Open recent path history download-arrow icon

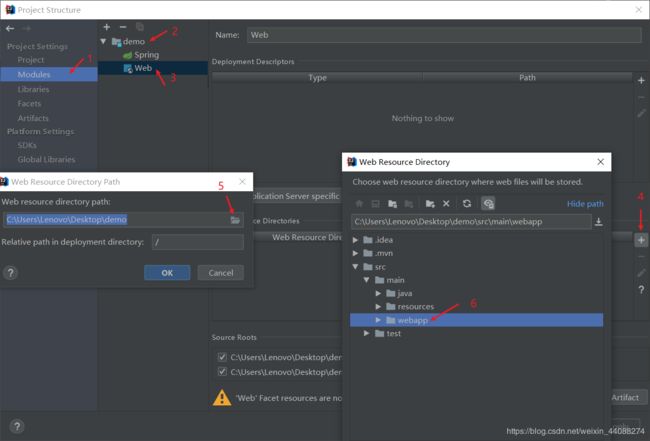click(598, 222)
